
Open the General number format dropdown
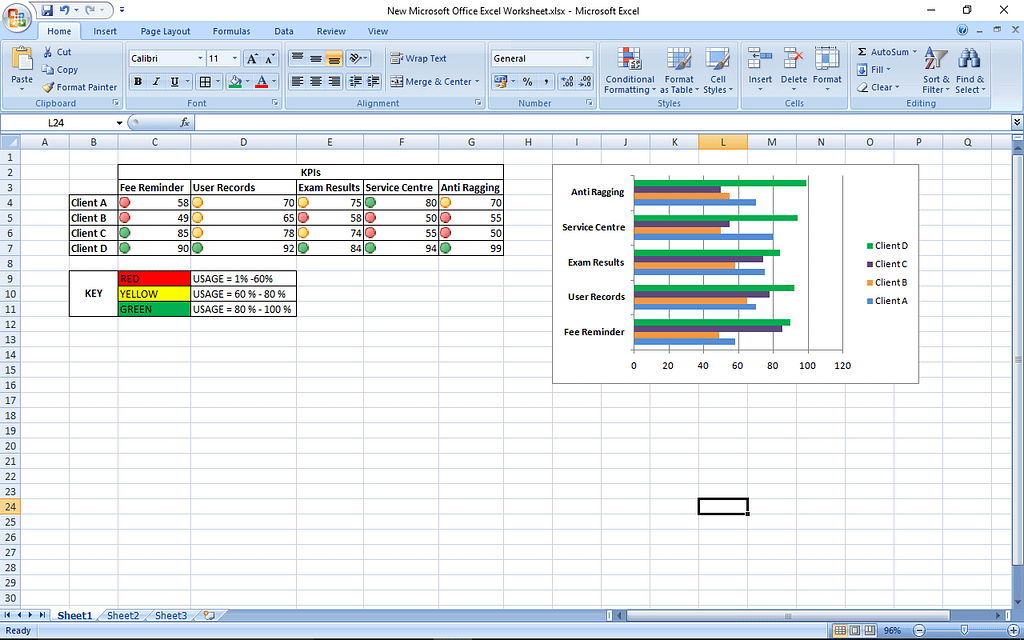[540, 58]
